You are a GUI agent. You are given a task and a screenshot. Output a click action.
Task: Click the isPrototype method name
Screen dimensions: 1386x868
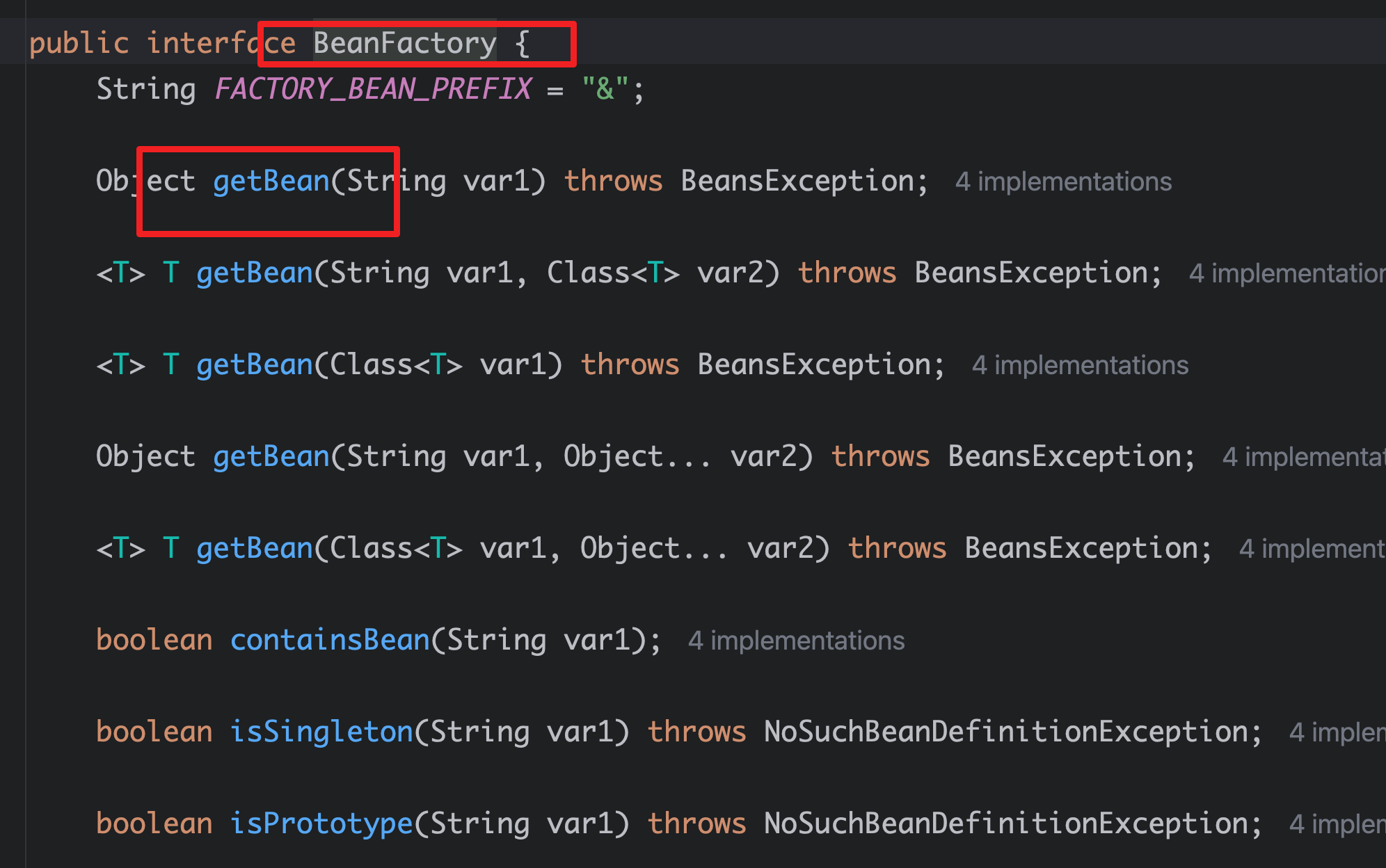(x=321, y=823)
